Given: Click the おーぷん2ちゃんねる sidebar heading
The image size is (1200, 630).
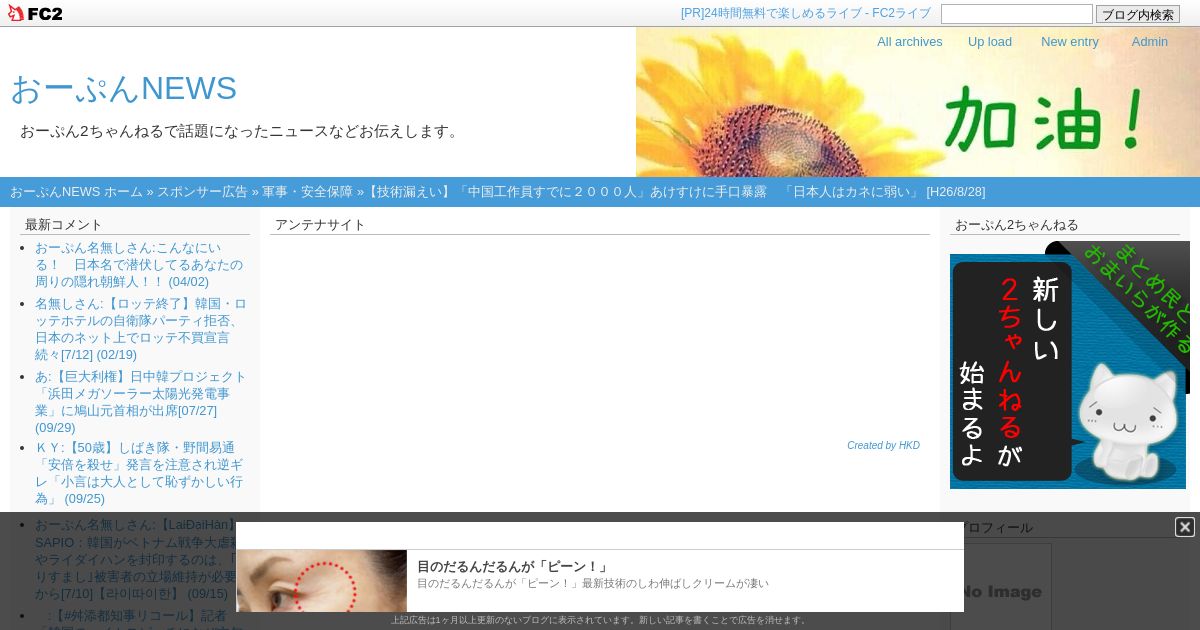Looking at the screenshot, I should point(1017,225).
